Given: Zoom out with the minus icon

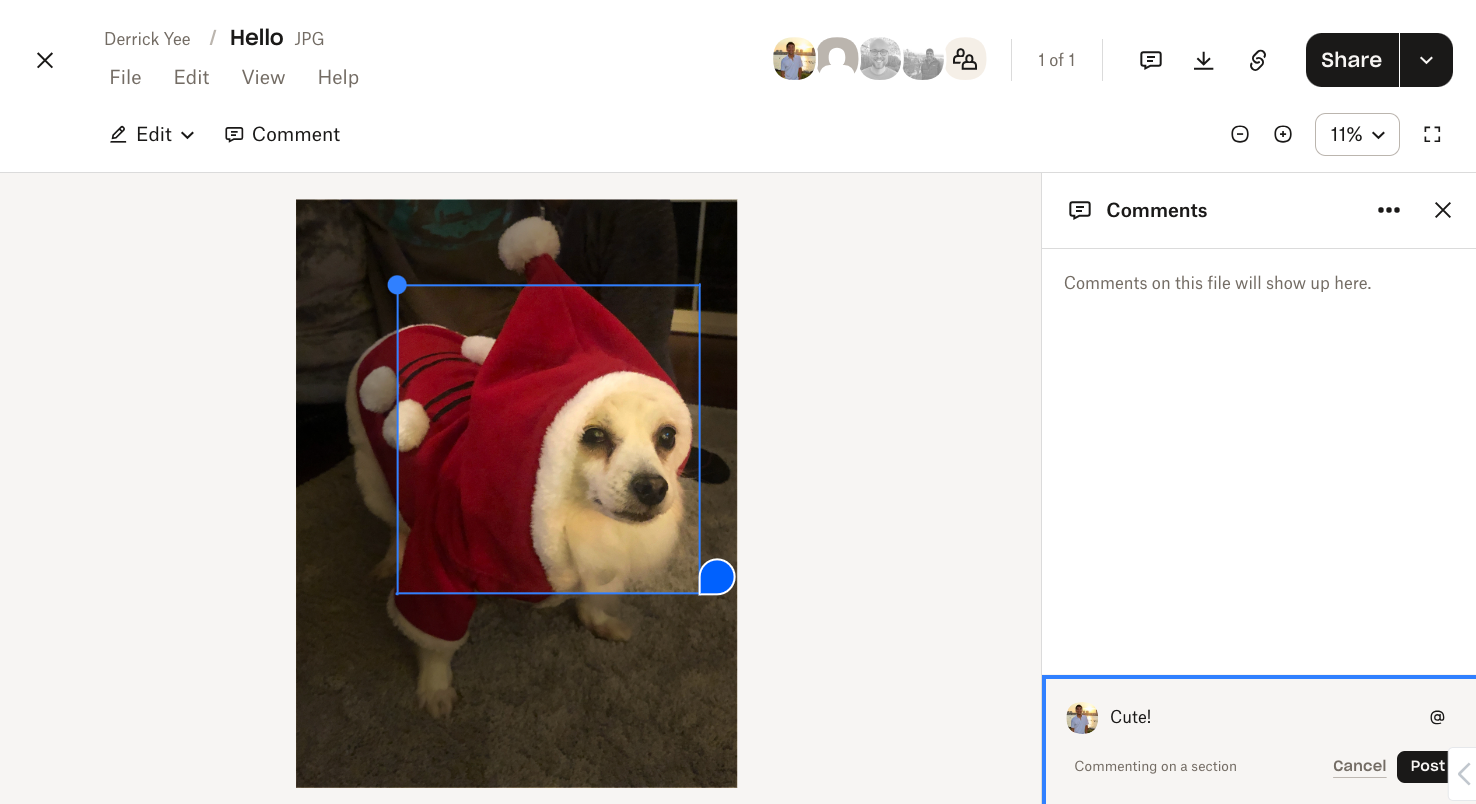Looking at the screenshot, I should pos(1240,134).
